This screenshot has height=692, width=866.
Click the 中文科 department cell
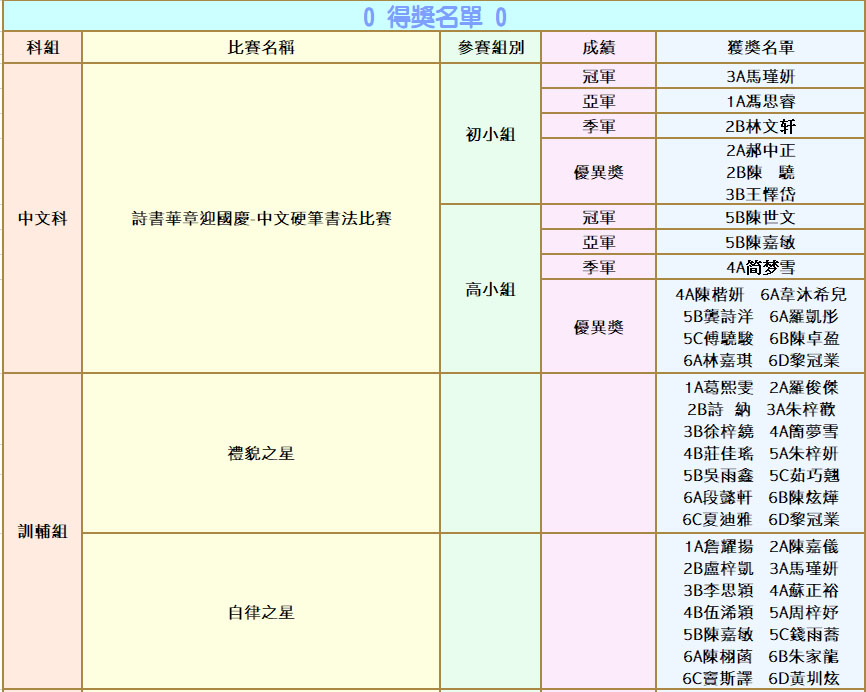(x=42, y=218)
